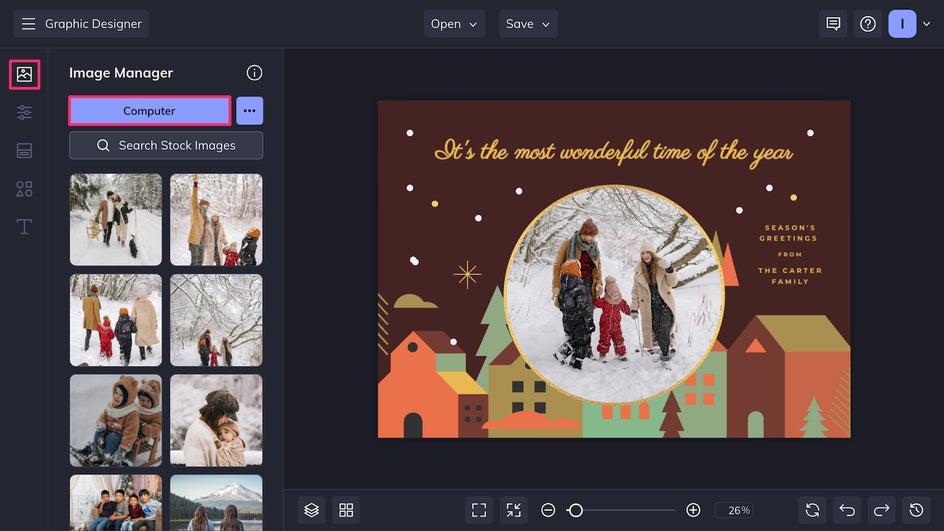Select thumbnail of mountain lake view

click(216, 503)
